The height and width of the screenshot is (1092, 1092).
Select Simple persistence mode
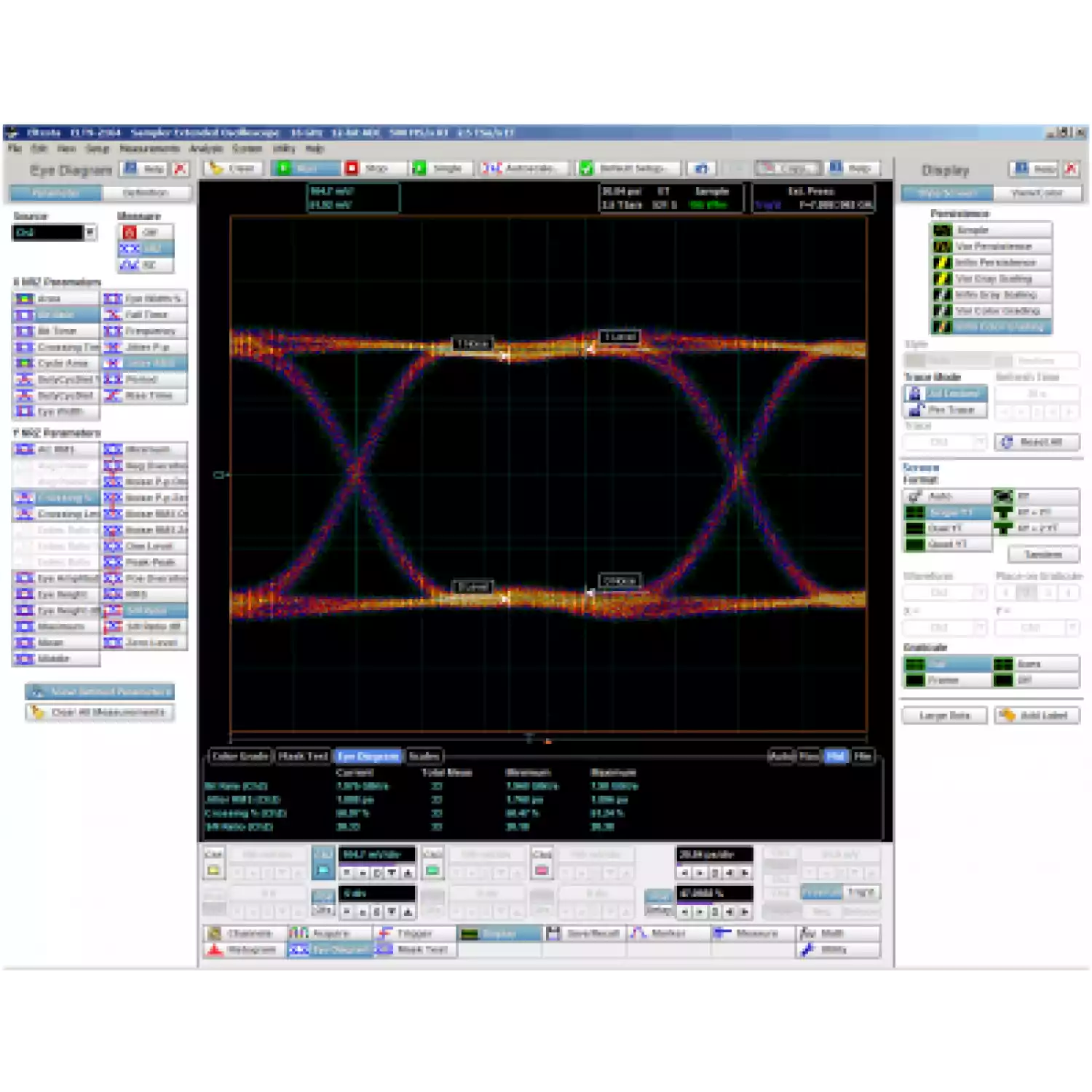tap(992, 230)
